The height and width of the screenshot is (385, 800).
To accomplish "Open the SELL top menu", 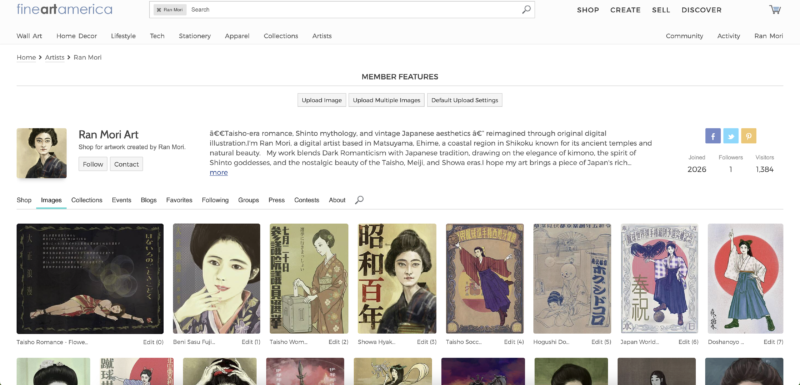I will (661, 10).
